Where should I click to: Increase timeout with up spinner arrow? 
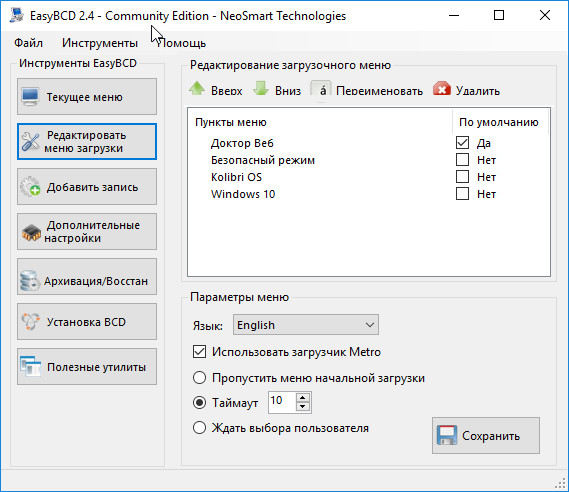303,398
